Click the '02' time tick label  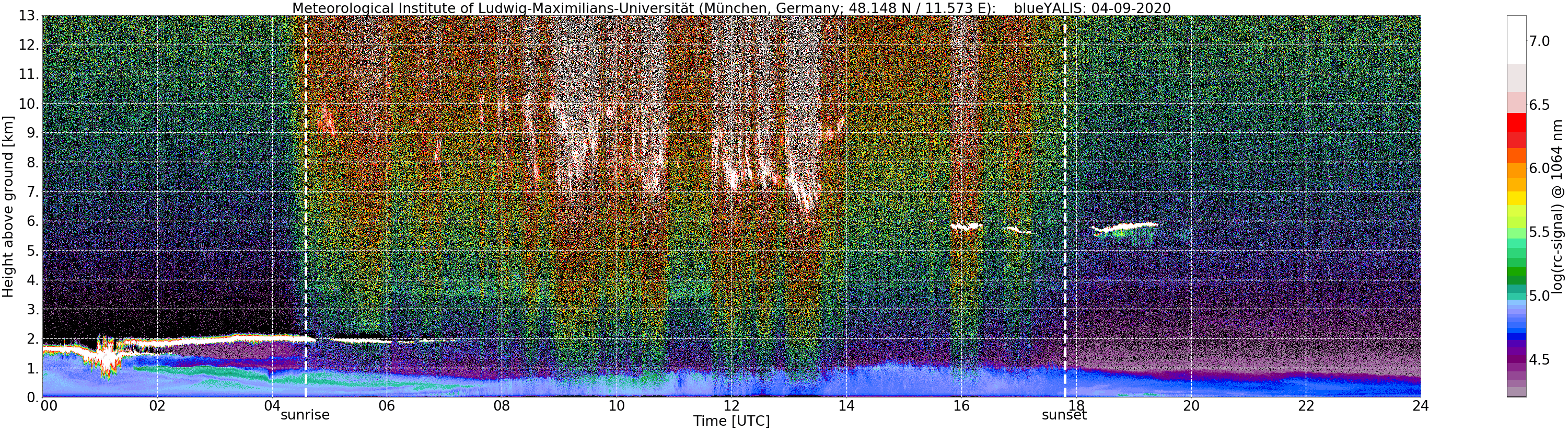click(x=157, y=405)
